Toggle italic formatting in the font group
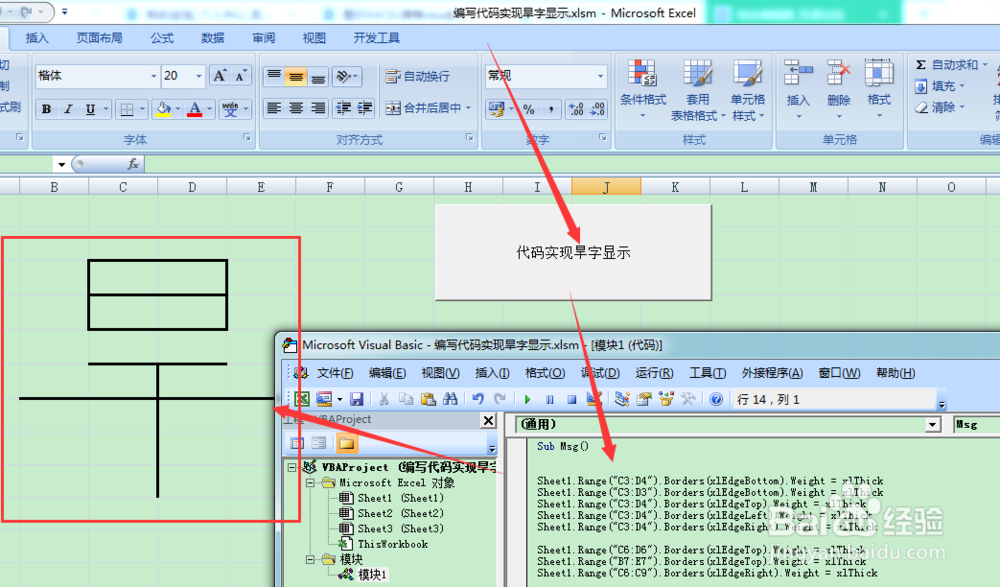The width and height of the screenshot is (1000, 587). pyautogui.click(x=68, y=109)
